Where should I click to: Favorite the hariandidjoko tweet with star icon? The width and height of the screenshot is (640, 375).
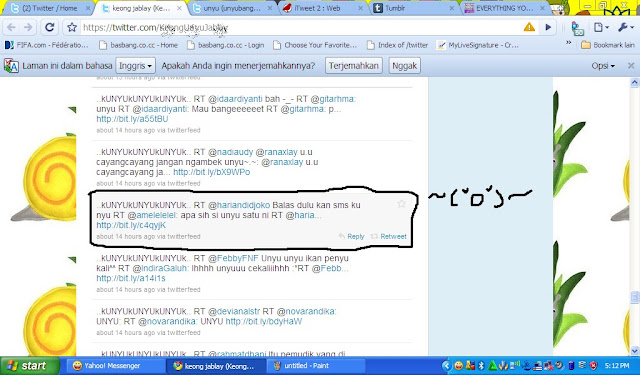(x=401, y=204)
